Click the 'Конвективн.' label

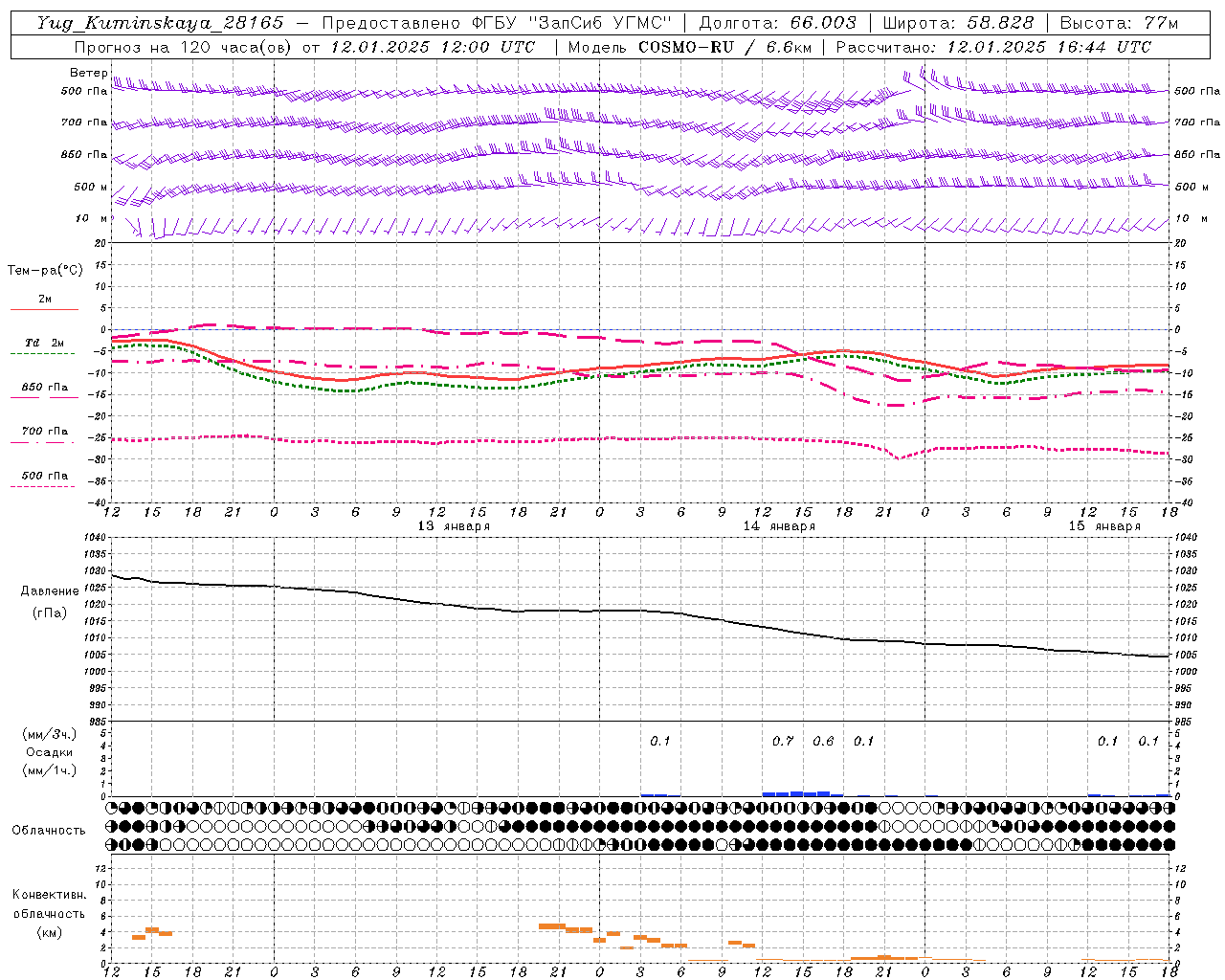coord(49,895)
